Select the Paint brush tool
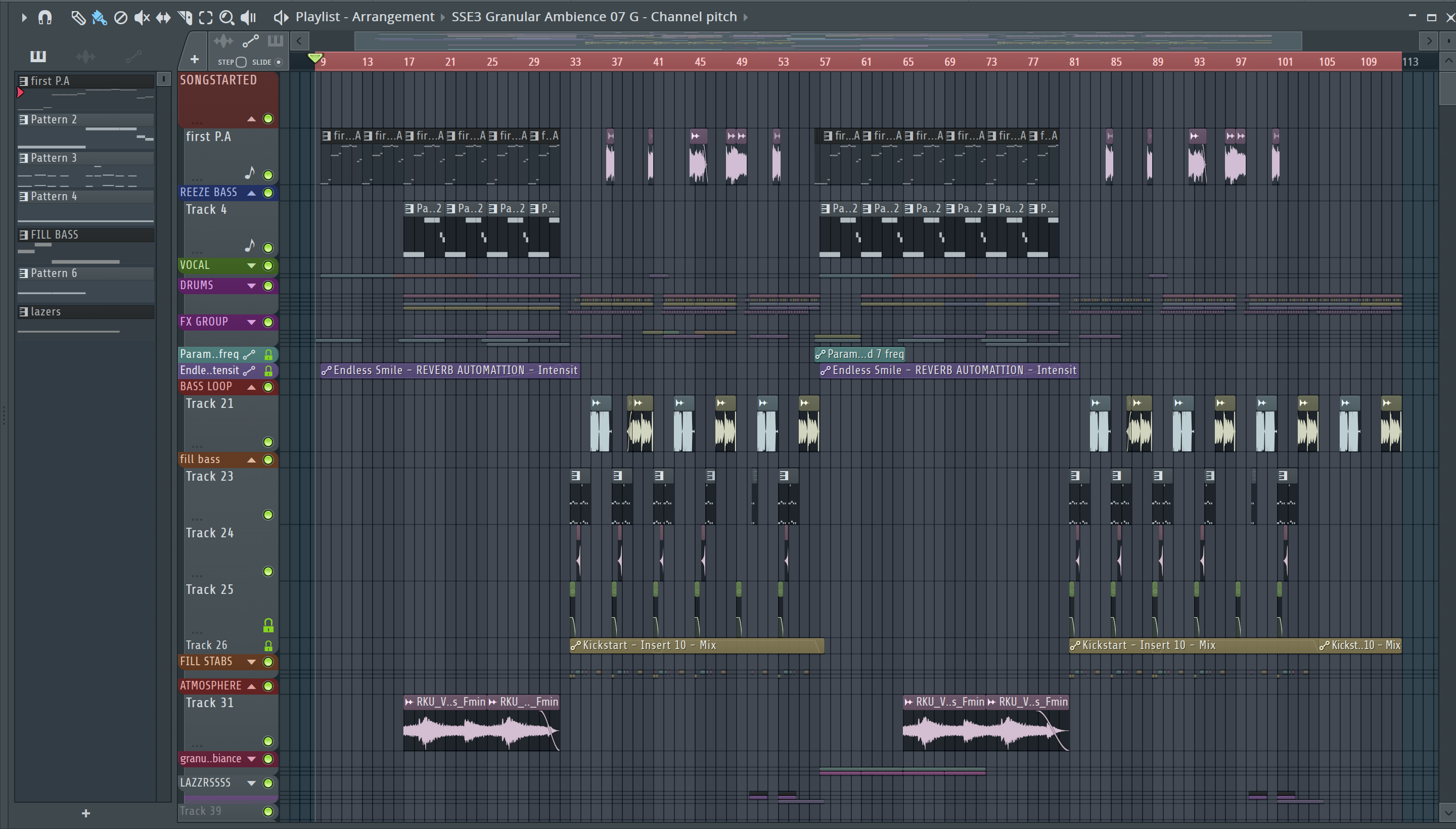Screen dimensions: 1456x829 click(99, 18)
